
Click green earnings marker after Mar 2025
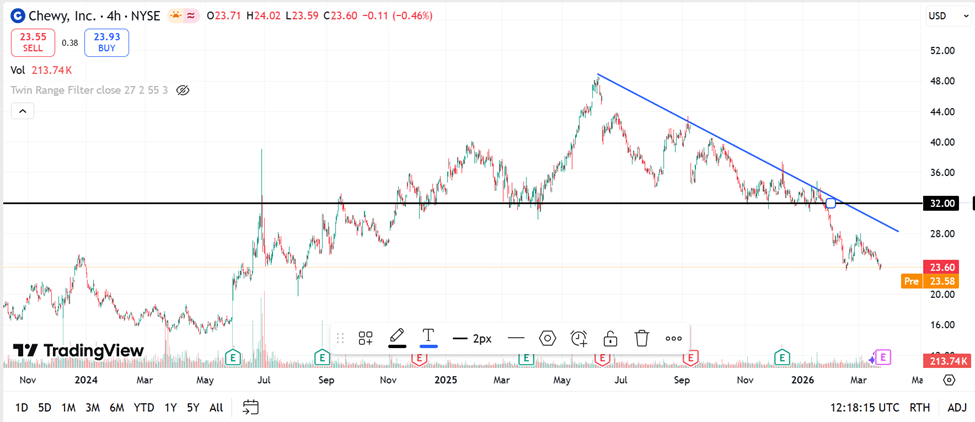(526, 357)
